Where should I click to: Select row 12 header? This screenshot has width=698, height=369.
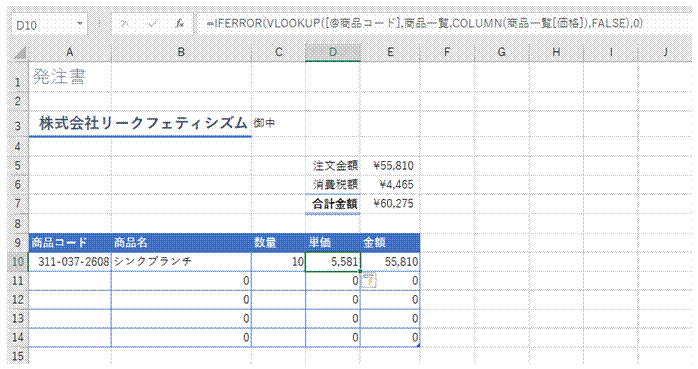[x=18, y=300]
